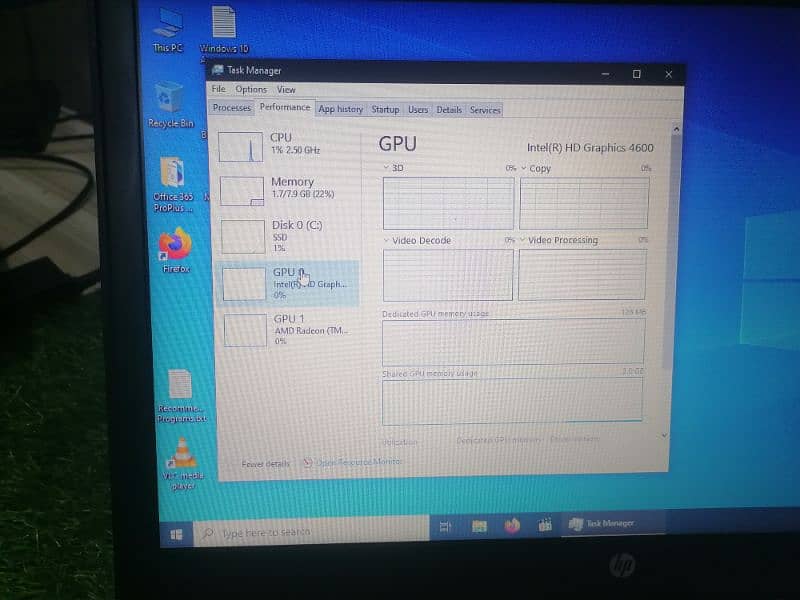The height and width of the screenshot is (600, 800).
Task: Open the Copy graph engine dropdown
Action: tap(524, 169)
